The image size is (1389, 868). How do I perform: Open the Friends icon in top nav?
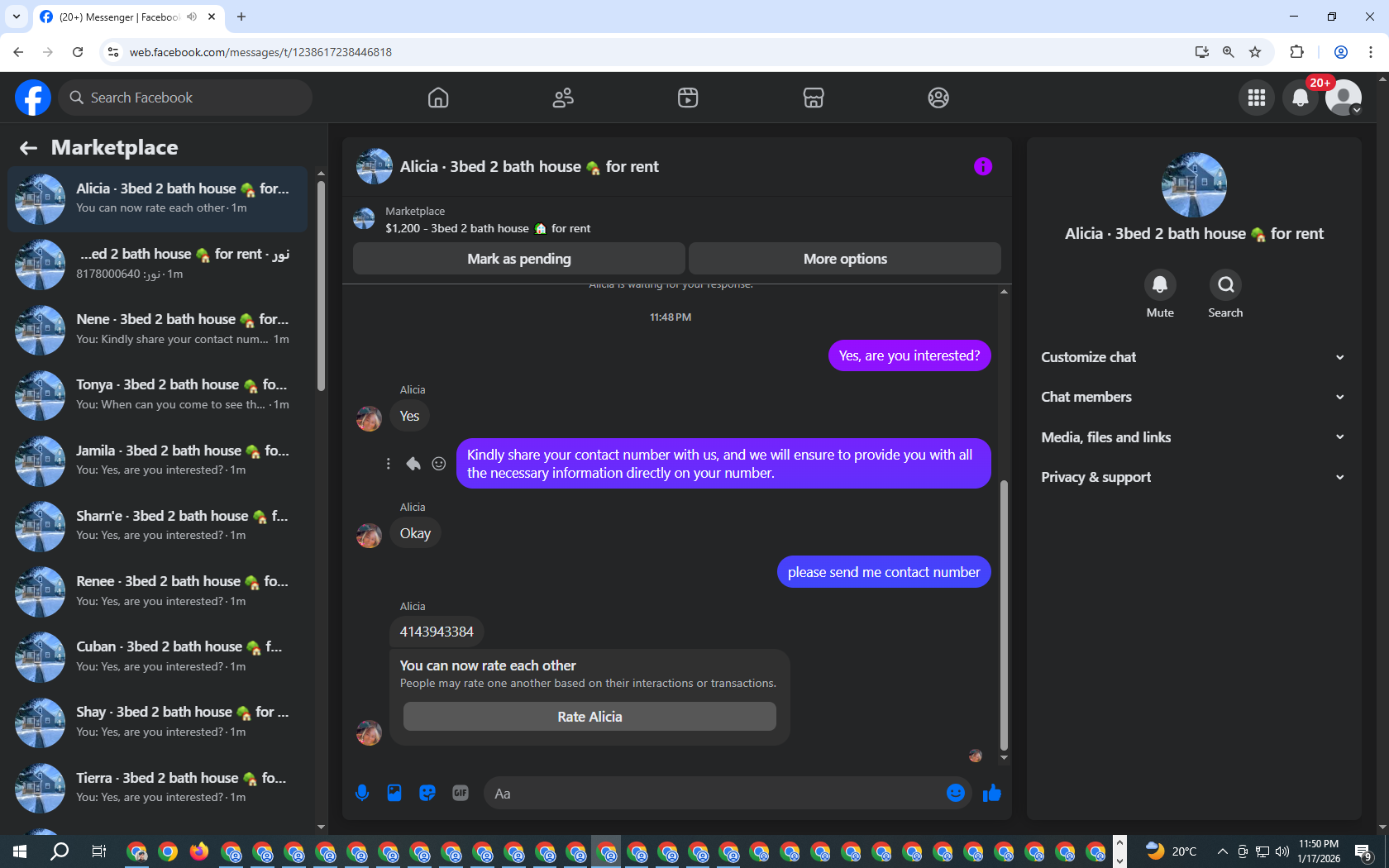pos(563,98)
